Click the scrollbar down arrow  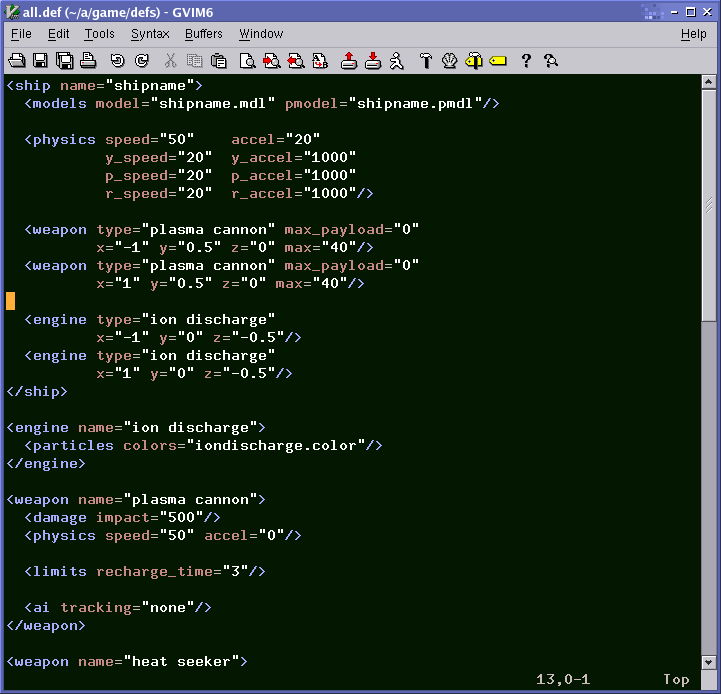[709, 661]
